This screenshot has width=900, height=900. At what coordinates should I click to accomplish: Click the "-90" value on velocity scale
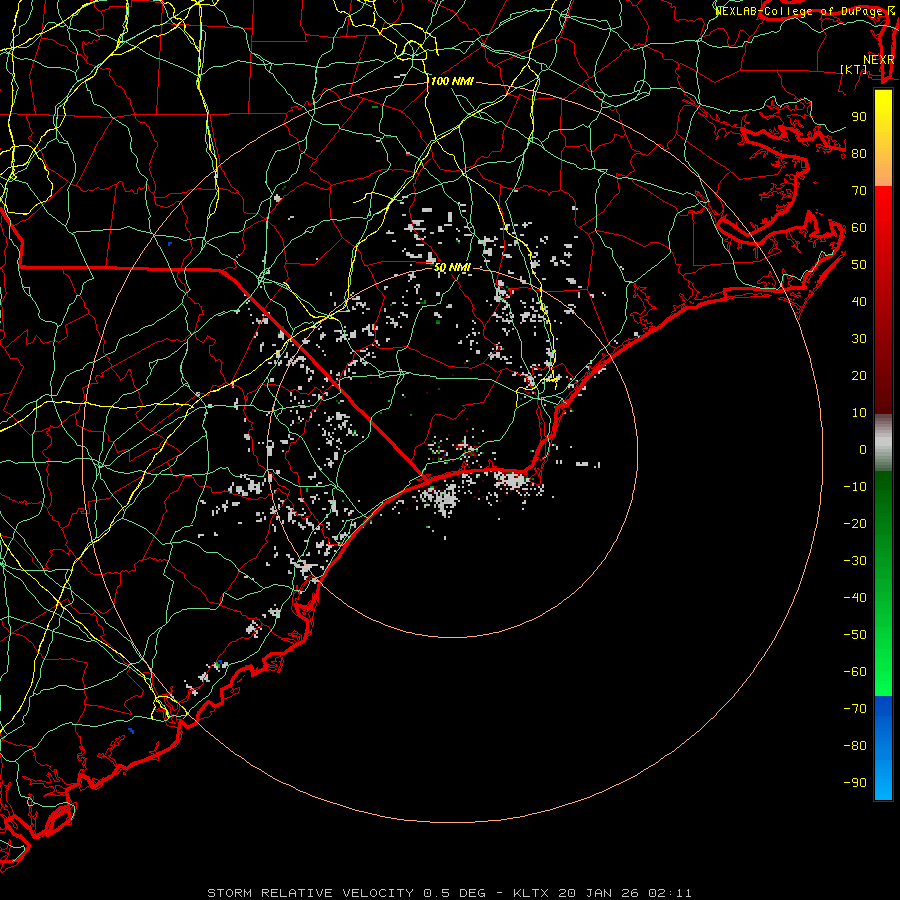pyautogui.click(x=855, y=783)
